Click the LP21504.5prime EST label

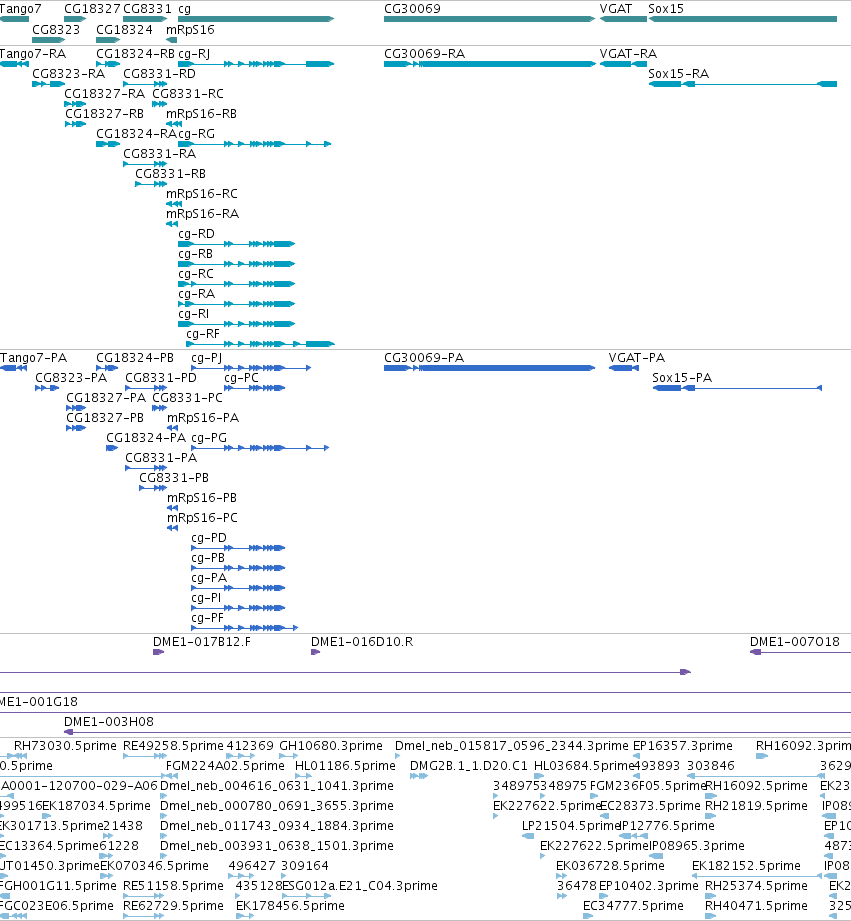pyautogui.click(x=571, y=826)
